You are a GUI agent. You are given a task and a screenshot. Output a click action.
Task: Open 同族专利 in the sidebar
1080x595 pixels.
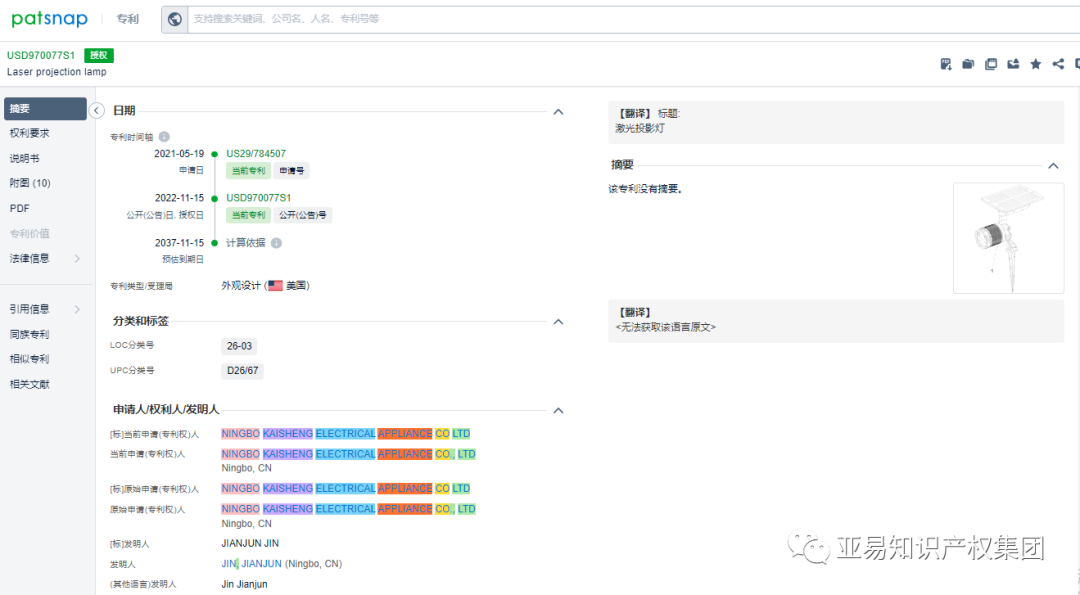click(30, 334)
